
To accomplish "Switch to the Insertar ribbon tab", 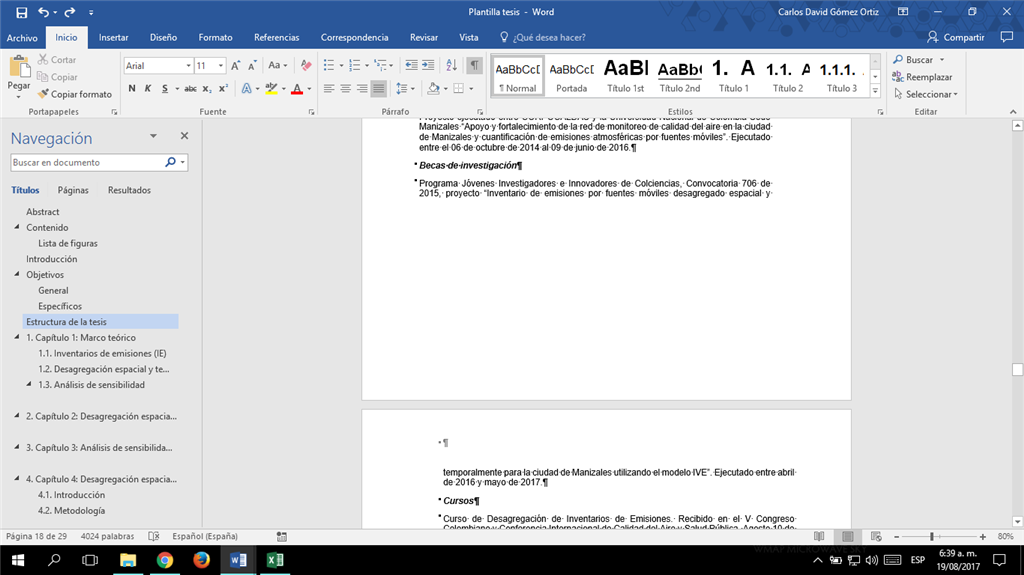I will [x=114, y=37].
